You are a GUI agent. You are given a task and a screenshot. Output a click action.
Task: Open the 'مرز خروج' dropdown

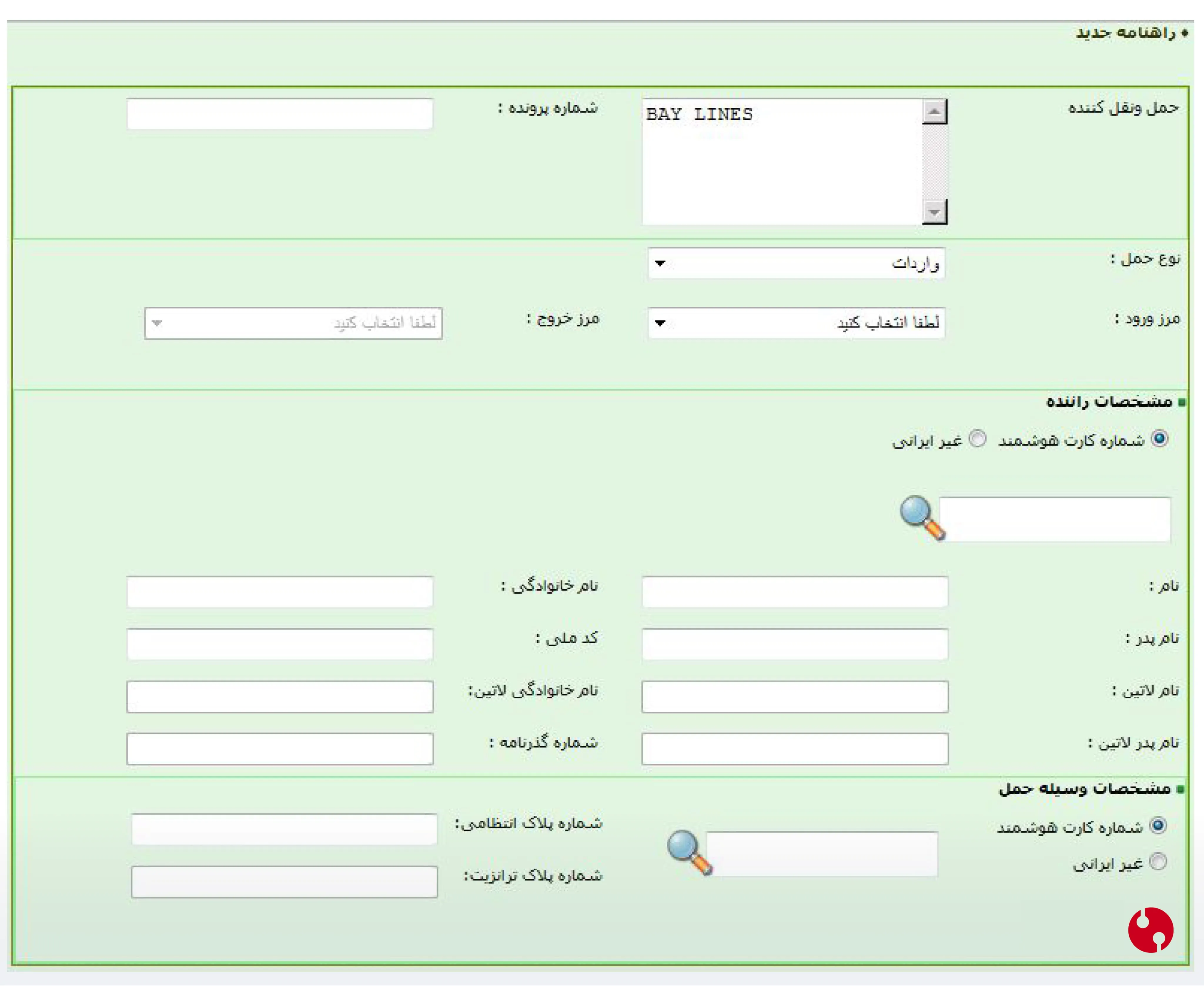[x=293, y=323]
